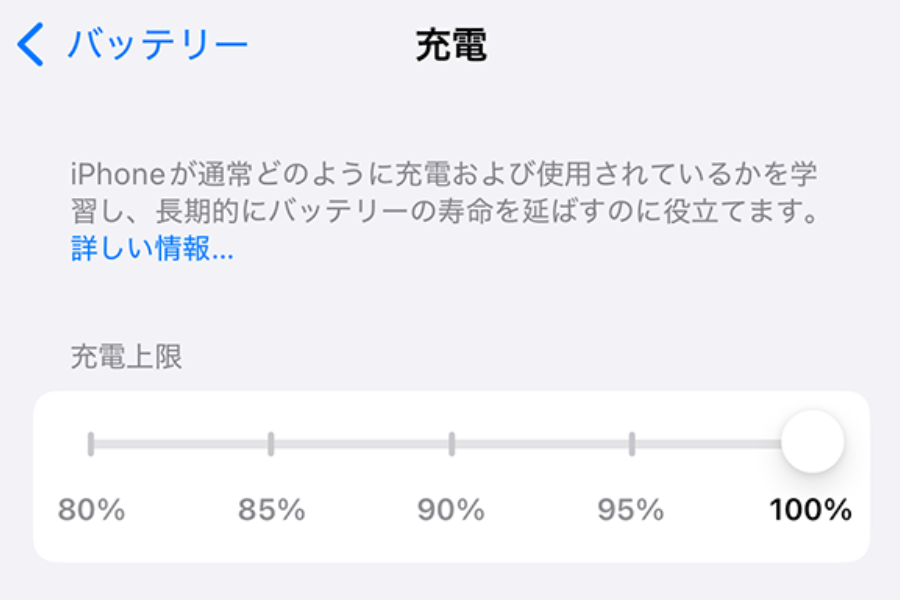Image resolution: width=900 pixels, height=600 pixels.
Task: Tap the 85% label below the slider
Action: click(271, 510)
